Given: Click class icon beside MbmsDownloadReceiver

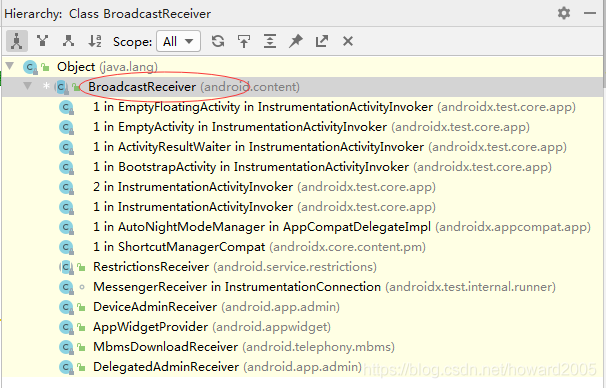Looking at the screenshot, I should 66,347.
